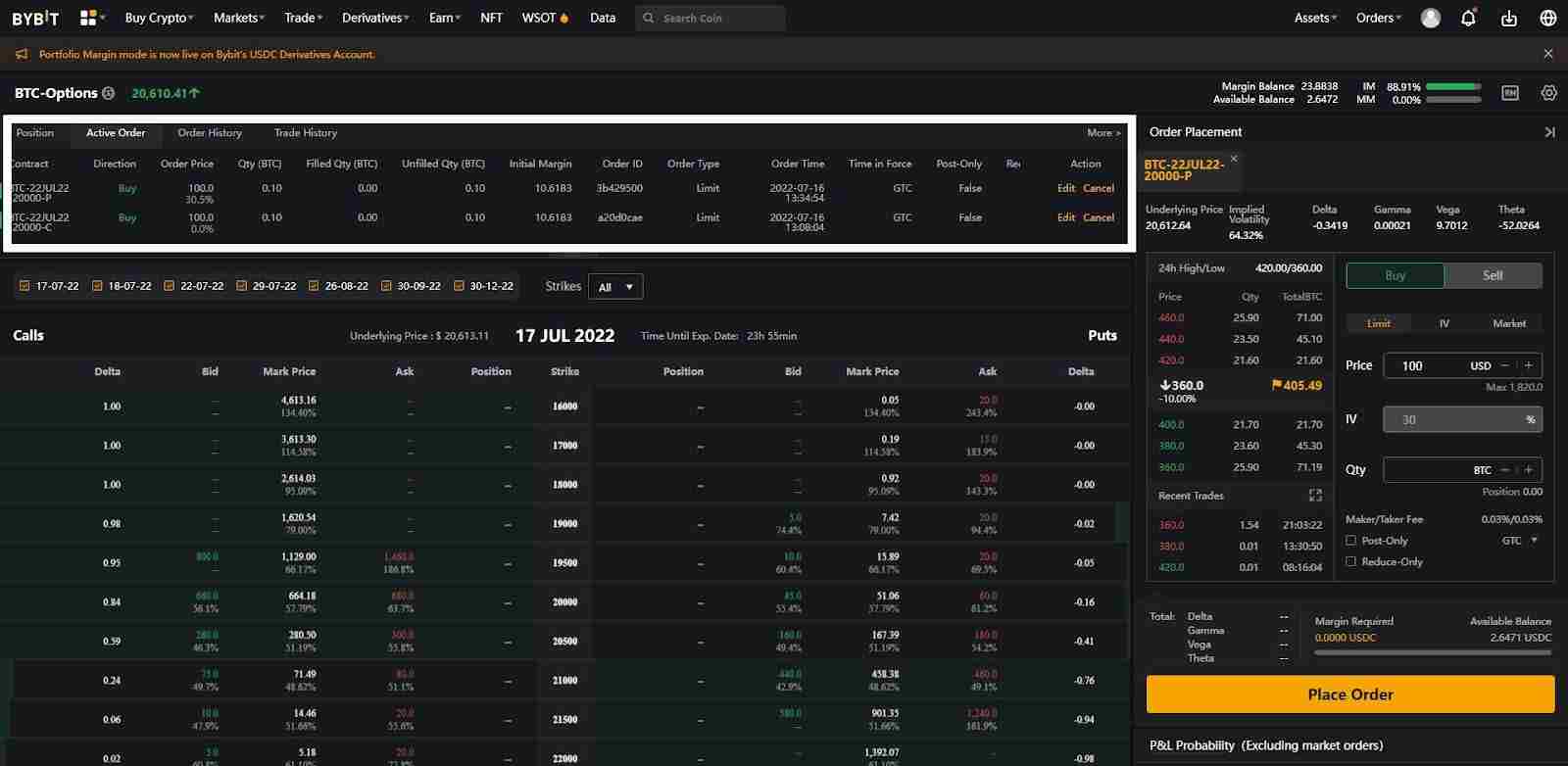Viewport: 1568px width, 766px height.
Task: Edit the BTC-22JUL22-20000-C order
Action: tap(1066, 217)
